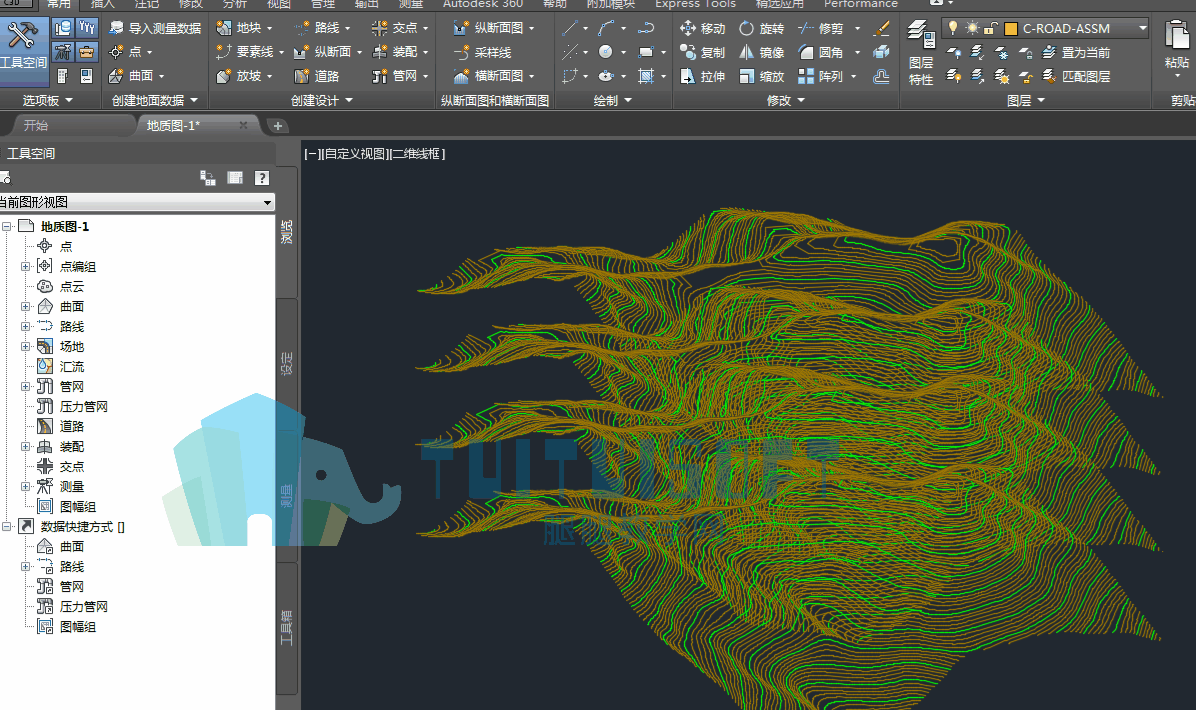Viewport: 1196px width, 710px height.
Task: Click the 拉伸 Stretch tool
Action: click(x=702, y=76)
